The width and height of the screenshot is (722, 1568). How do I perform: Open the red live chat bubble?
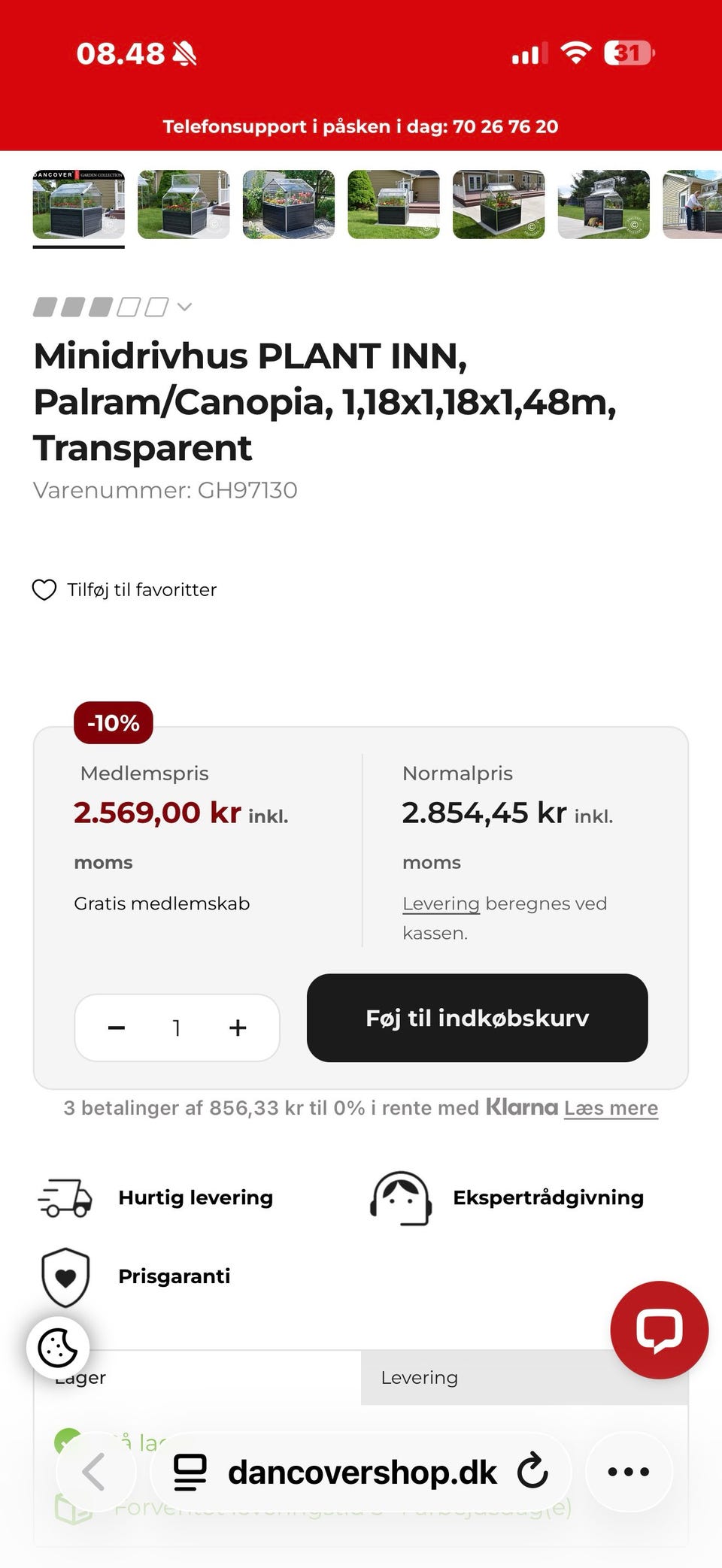pos(659,1330)
